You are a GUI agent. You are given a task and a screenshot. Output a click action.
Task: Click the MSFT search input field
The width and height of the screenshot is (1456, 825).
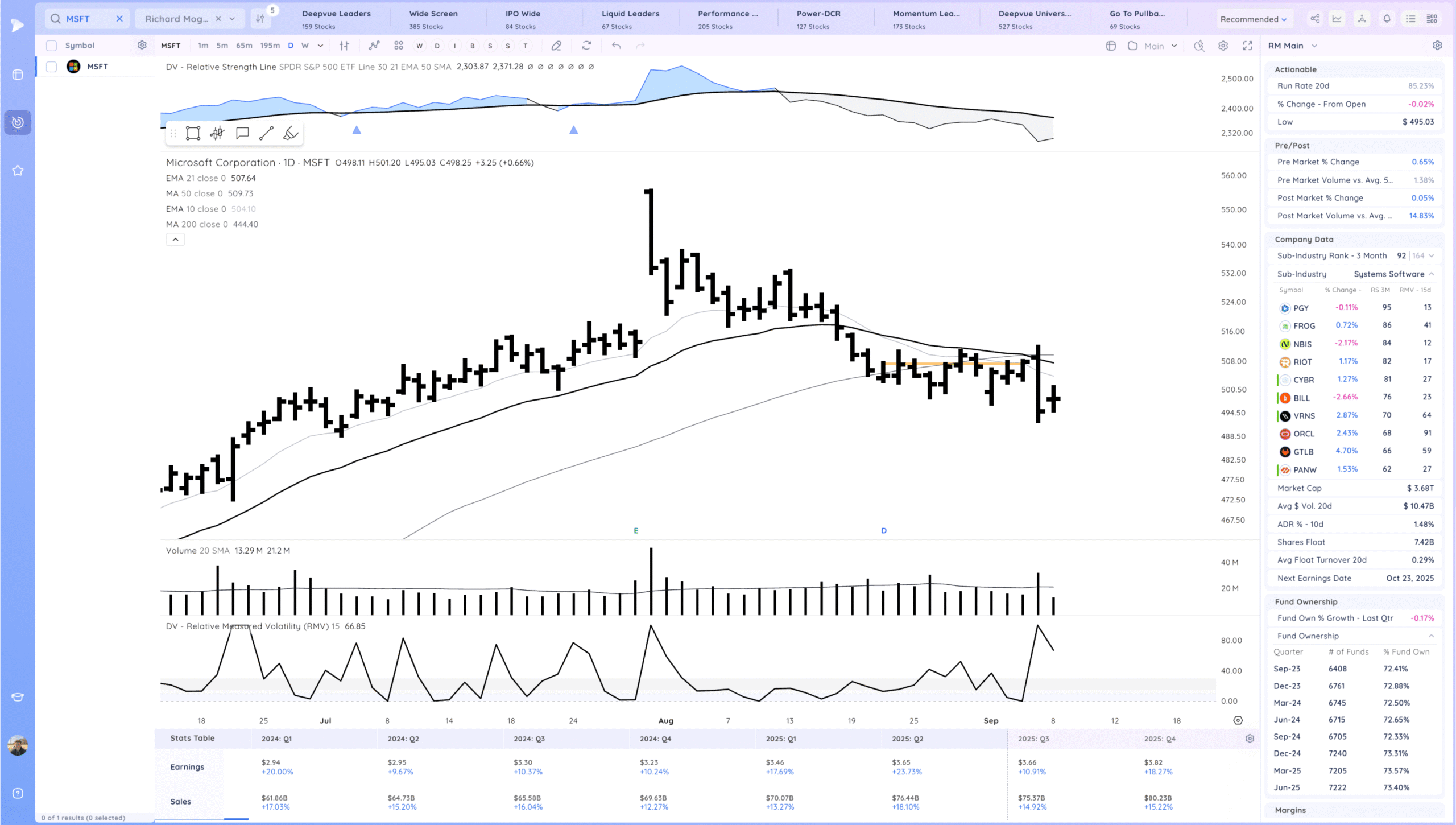(x=88, y=19)
